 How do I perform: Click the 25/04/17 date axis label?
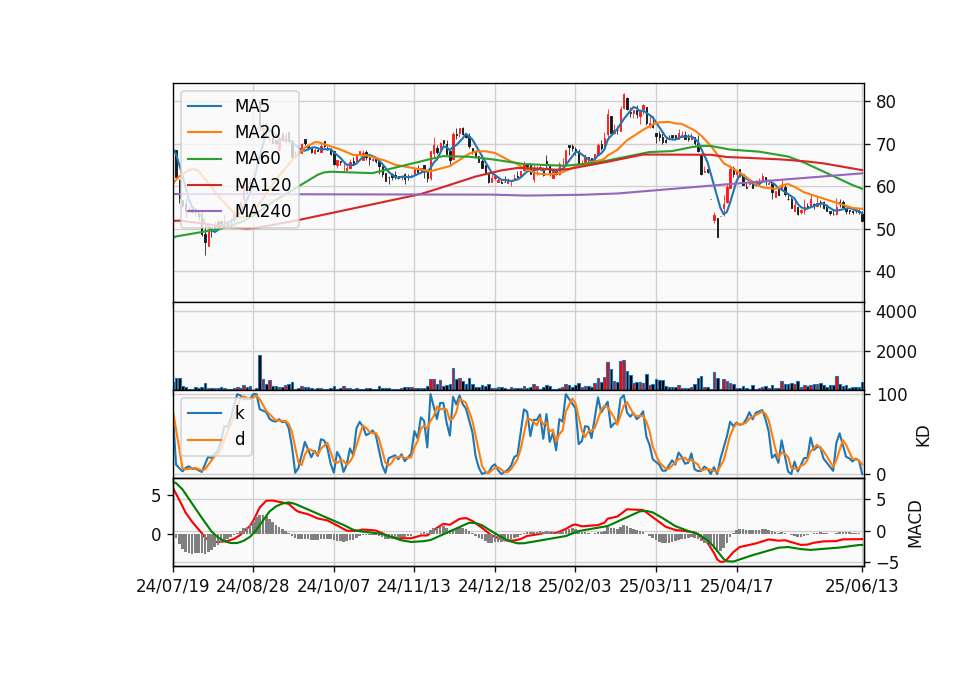tap(737, 587)
